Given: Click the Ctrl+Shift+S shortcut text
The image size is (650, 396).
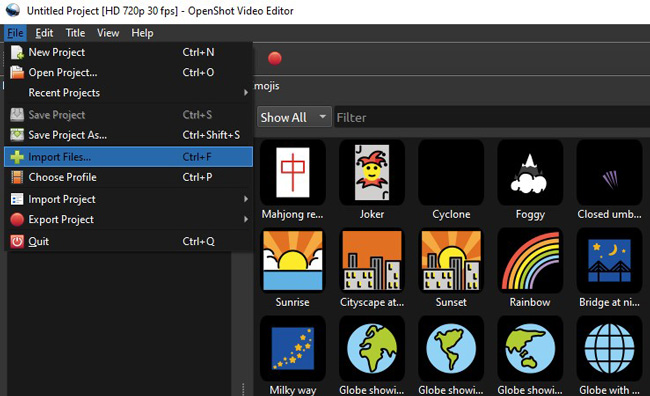Looking at the screenshot, I should point(211,135).
